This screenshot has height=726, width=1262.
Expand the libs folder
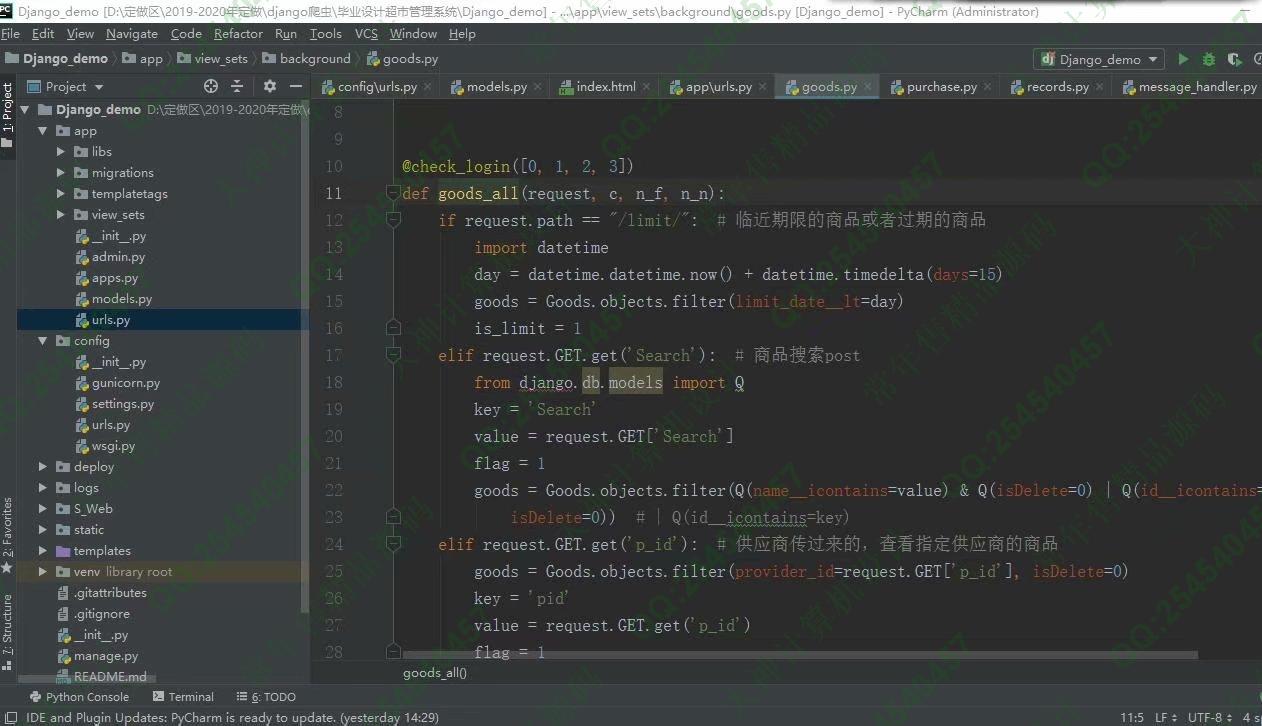tap(61, 152)
